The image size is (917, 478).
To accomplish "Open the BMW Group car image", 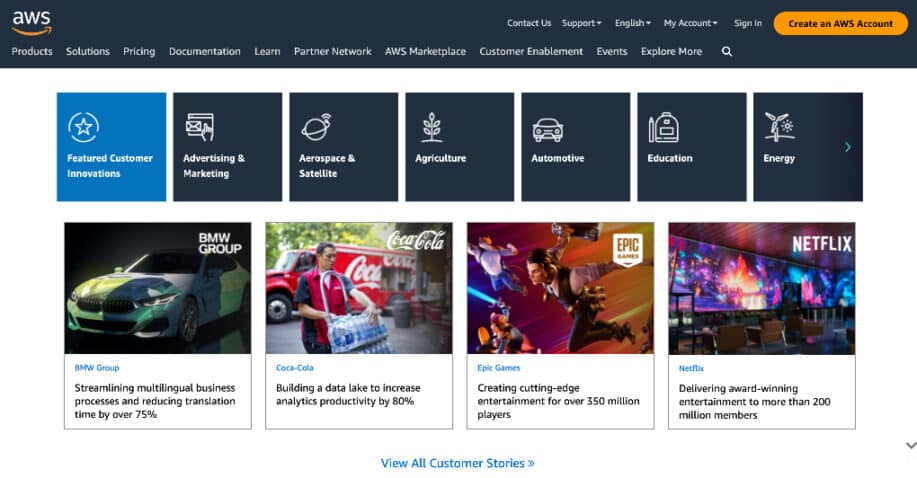I will (x=157, y=288).
